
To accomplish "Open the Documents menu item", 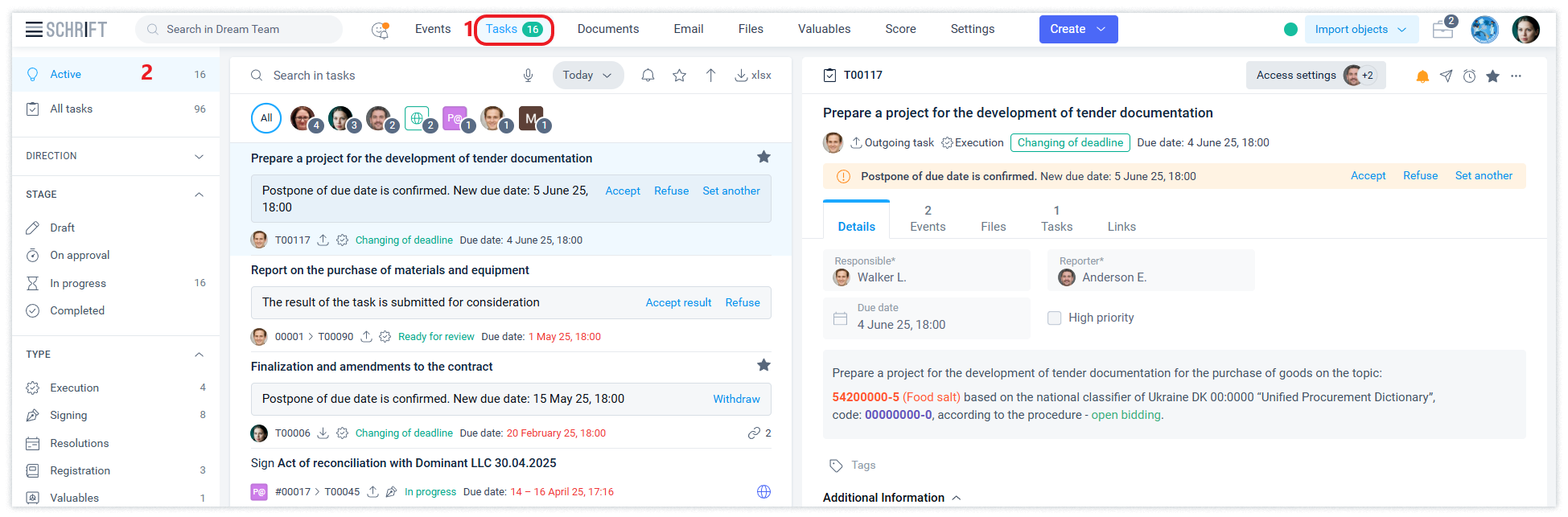I will coord(607,29).
